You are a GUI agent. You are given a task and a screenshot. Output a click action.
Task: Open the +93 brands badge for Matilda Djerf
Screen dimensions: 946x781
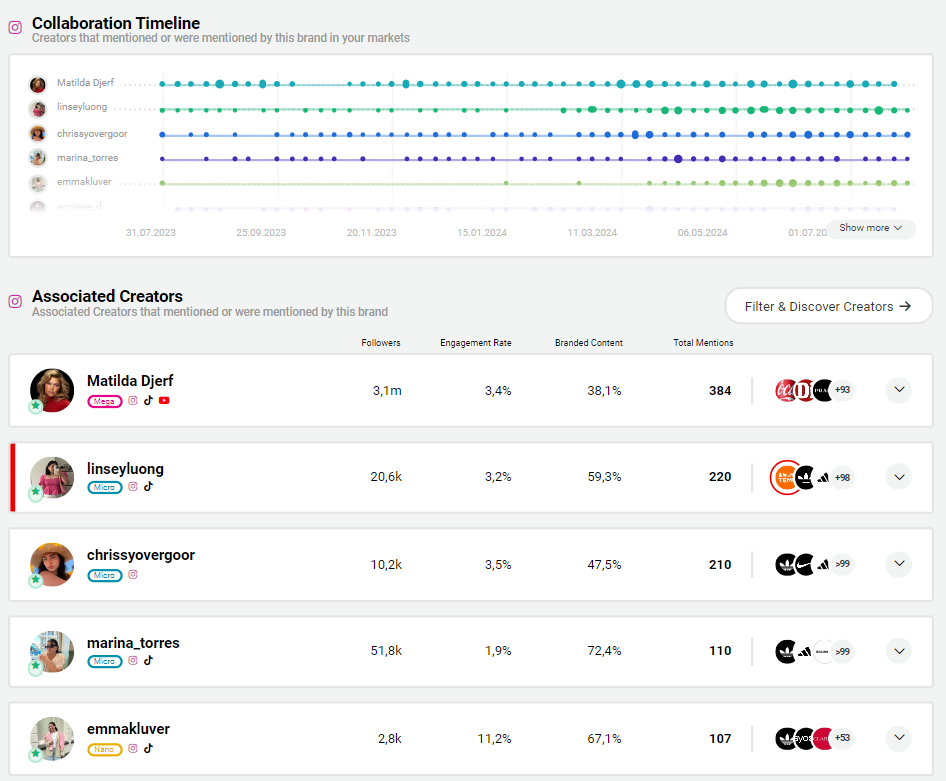tap(843, 390)
